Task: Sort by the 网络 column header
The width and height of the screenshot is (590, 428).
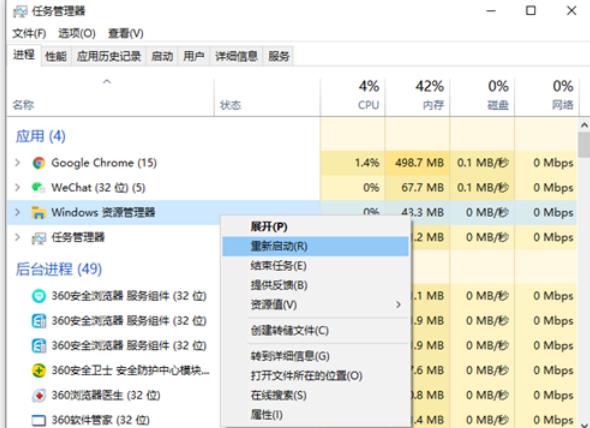Action: coord(546,97)
